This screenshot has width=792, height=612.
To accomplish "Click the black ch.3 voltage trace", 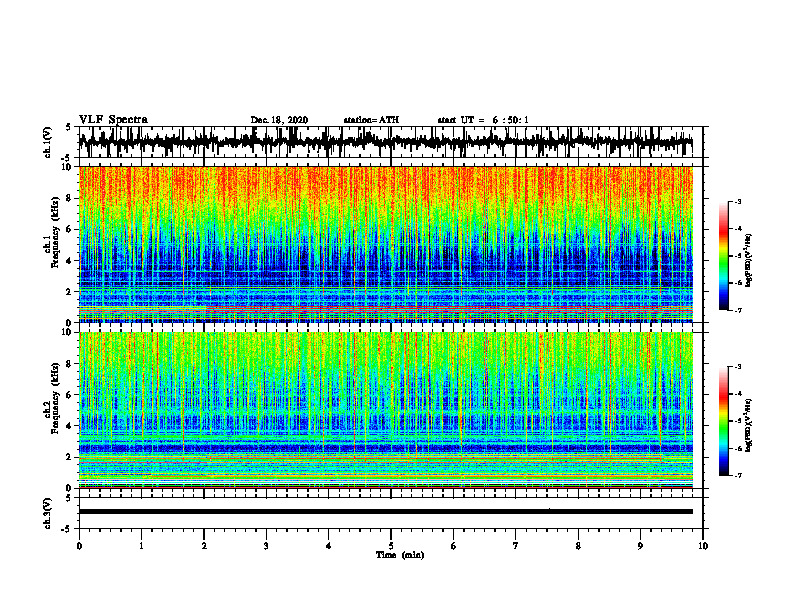I will pos(385,512).
